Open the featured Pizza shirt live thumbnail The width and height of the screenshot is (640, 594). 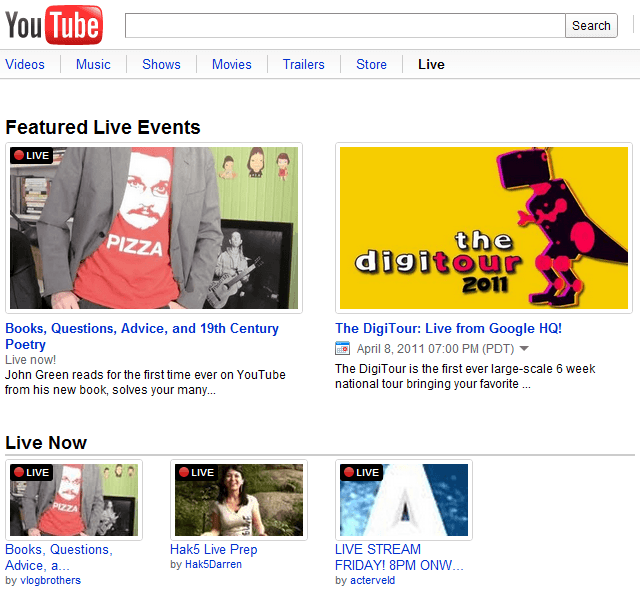point(154,228)
